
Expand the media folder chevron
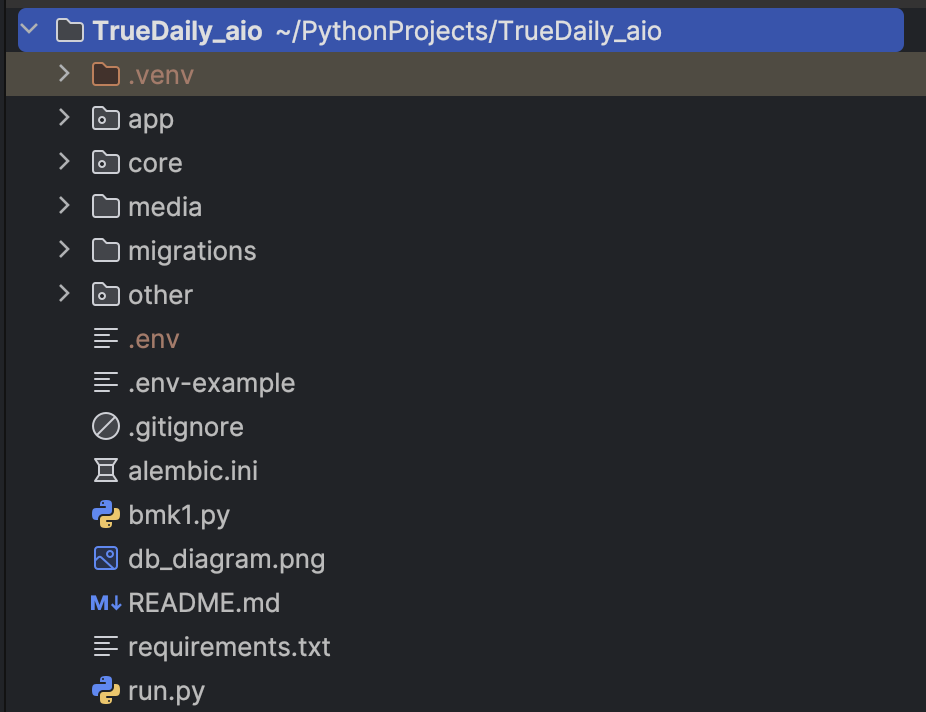click(64, 206)
